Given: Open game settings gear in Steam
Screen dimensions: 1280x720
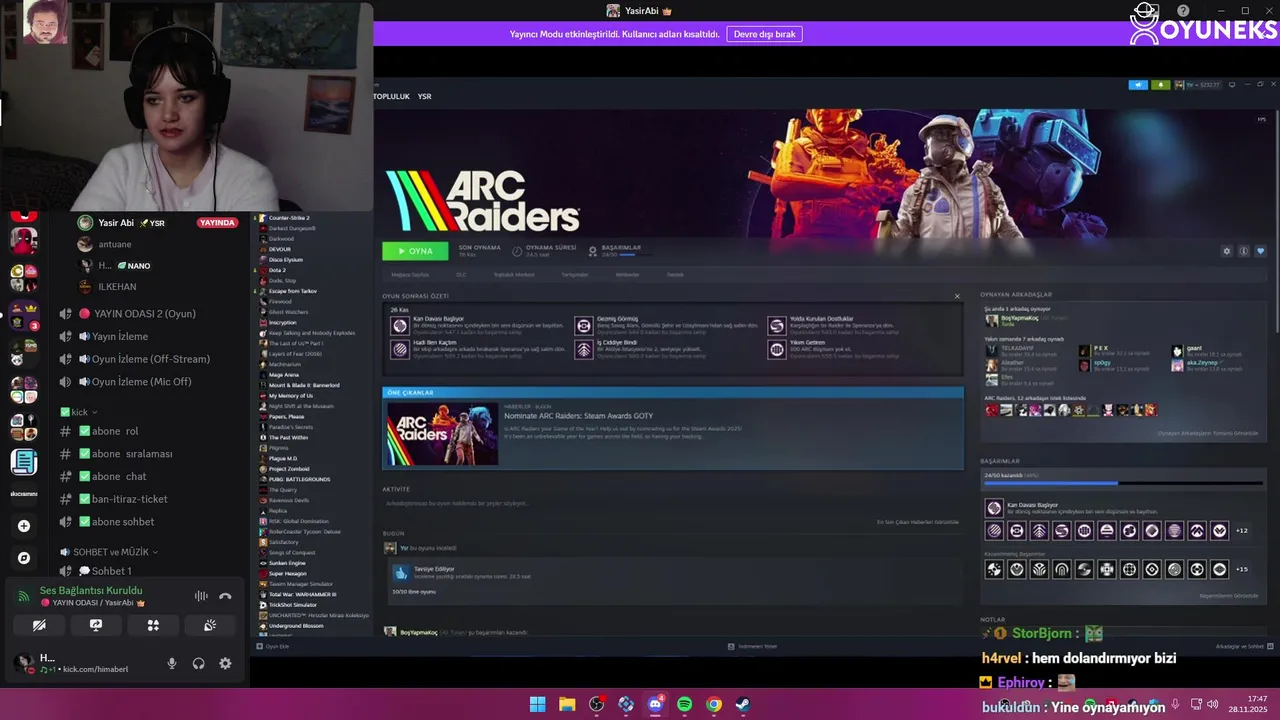Looking at the screenshot, I should (x=1227, y=251).
